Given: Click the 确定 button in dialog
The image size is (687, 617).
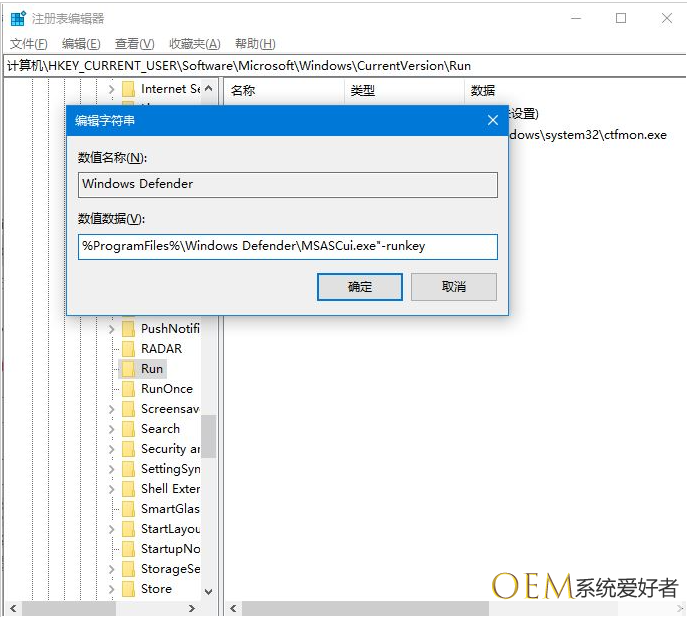Looking at the screenshot, I should (x=359, y=287).
